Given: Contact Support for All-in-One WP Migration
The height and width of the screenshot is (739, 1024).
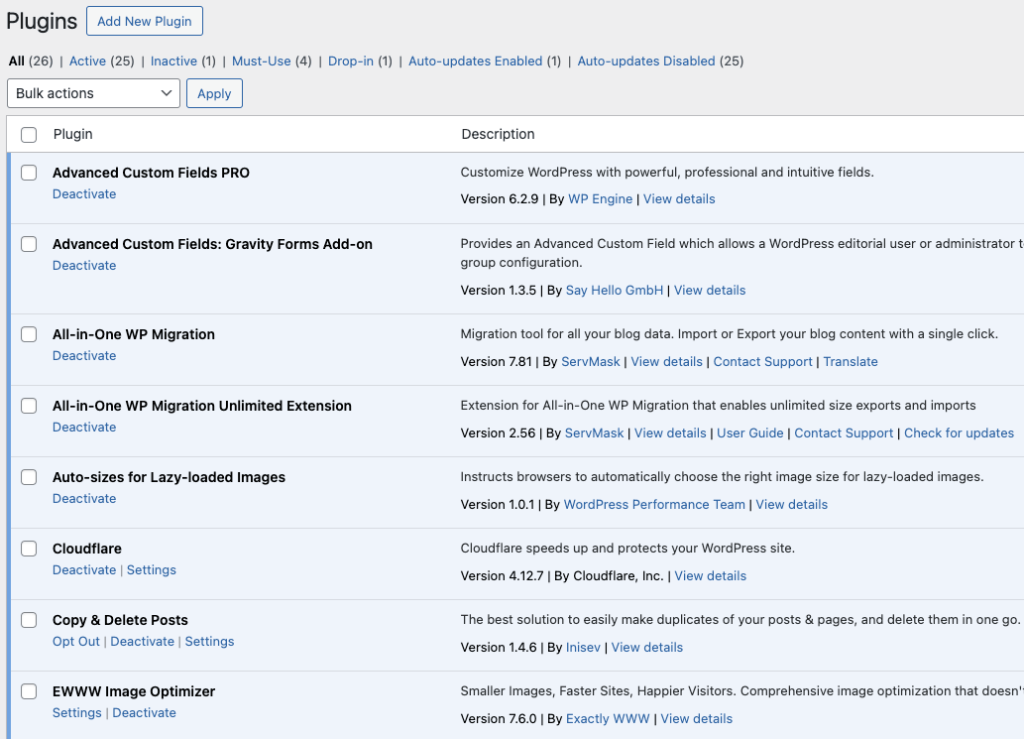Looking at the screenshot, I should (763, 361).
